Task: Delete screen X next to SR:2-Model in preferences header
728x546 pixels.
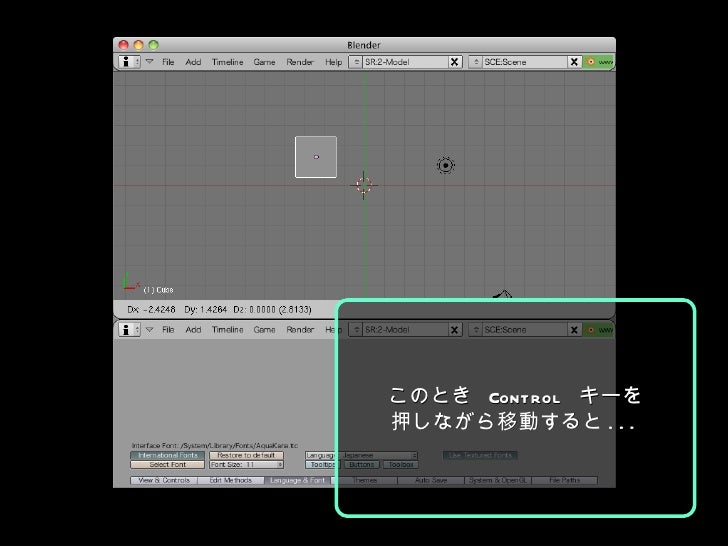Action: [x=455, y=329]
